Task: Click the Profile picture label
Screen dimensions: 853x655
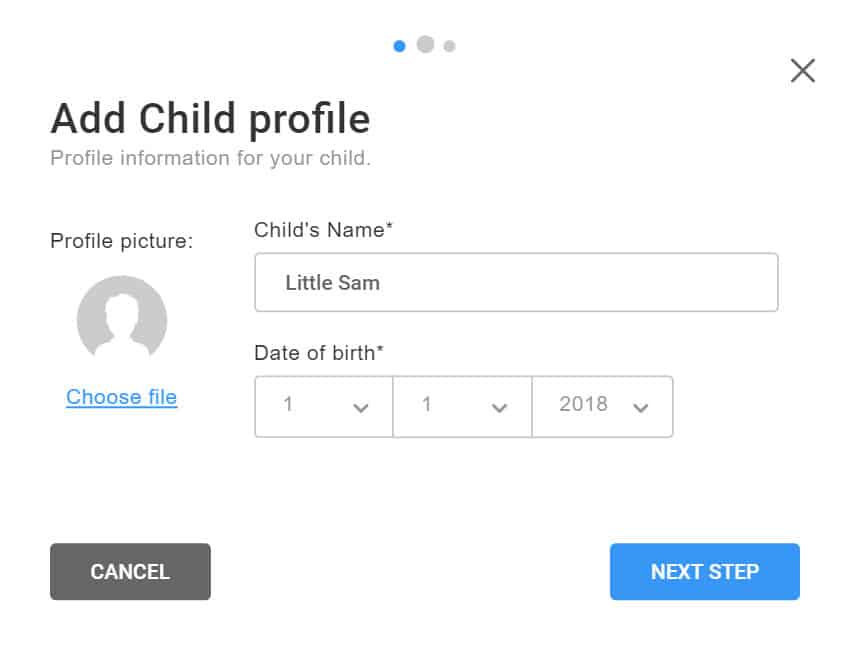Action: (122, 241)
